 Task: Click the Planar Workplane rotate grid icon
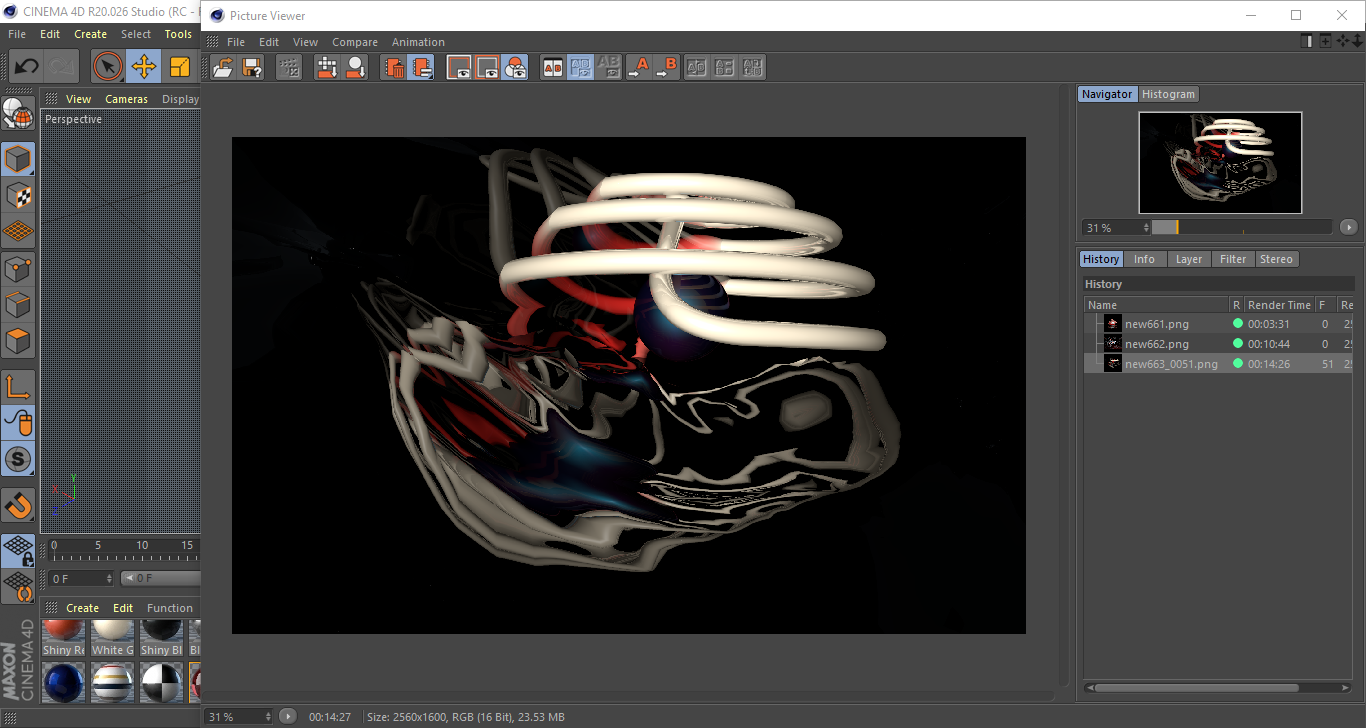(18, 586)
